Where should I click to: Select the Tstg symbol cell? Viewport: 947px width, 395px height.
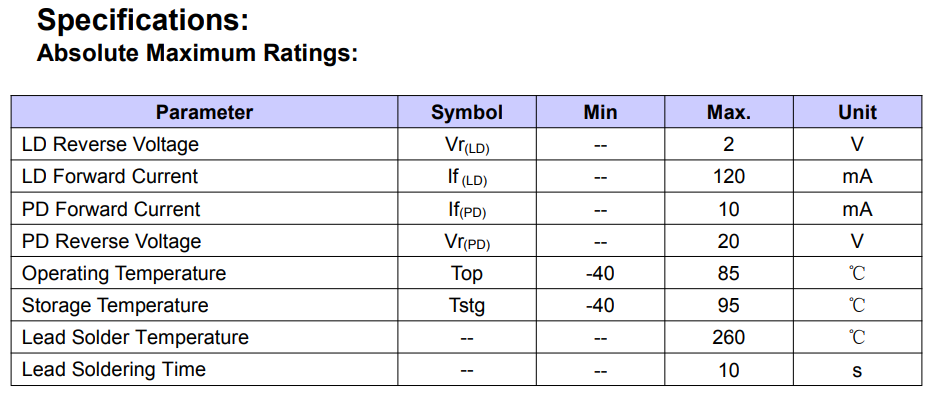click(467, 305)
